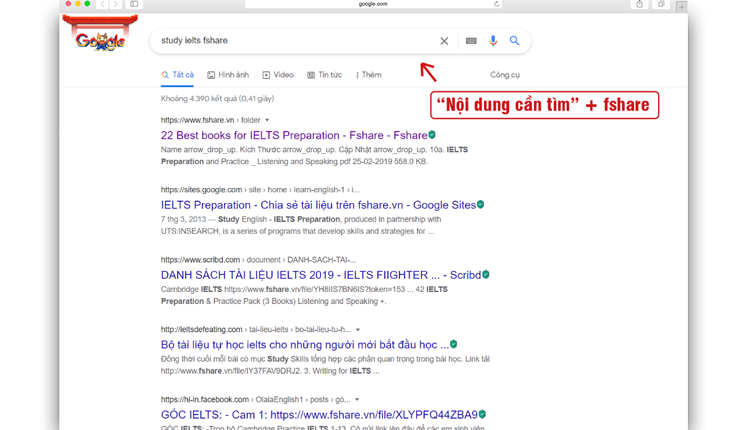Select the 'Tất cả' tab
The height and width of the screenshot is (430, 750).
(x=177, y=75)
